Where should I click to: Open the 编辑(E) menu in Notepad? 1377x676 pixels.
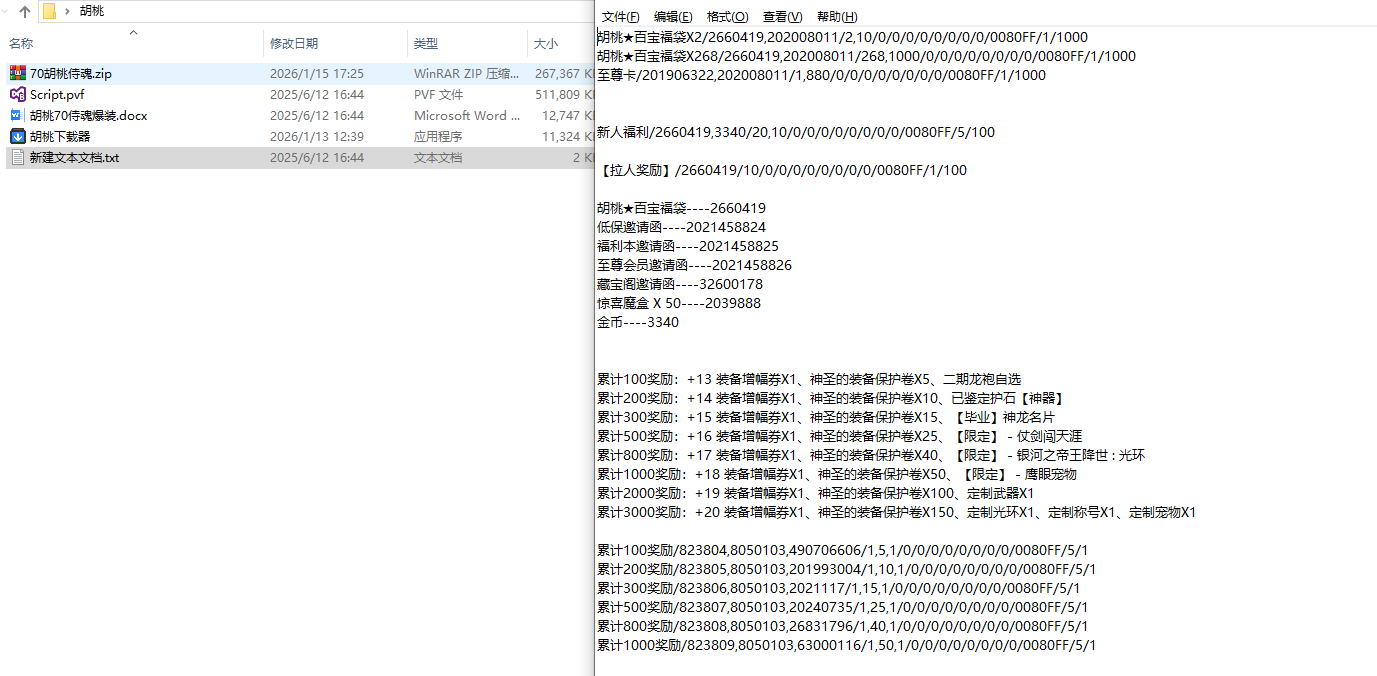pyautogui.click(x=673, y=16)
